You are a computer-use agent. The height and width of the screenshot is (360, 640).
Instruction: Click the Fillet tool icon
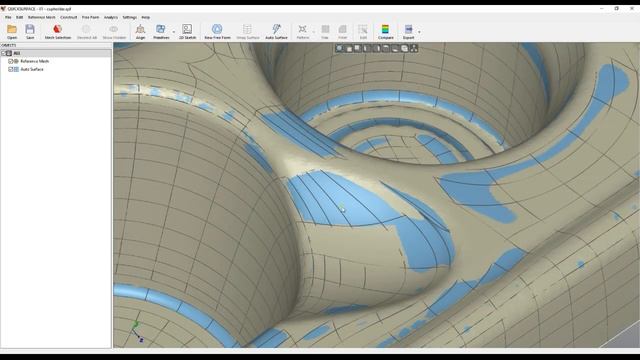pos(342,31)
